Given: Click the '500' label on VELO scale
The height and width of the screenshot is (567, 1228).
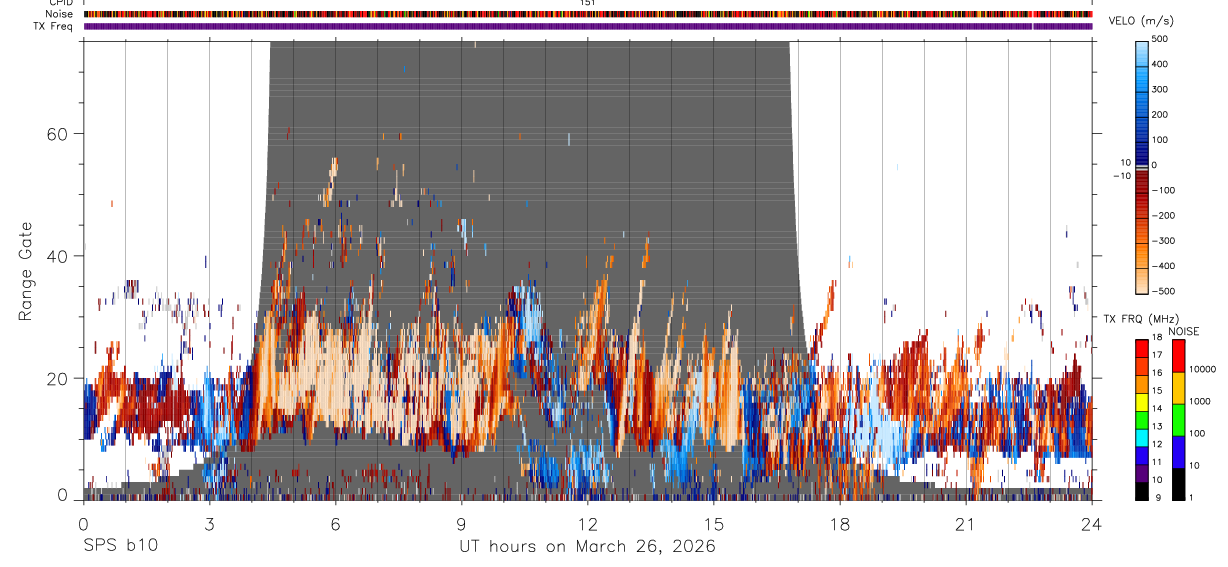Looking at the screenshot, I should [x=1161, y=40].
